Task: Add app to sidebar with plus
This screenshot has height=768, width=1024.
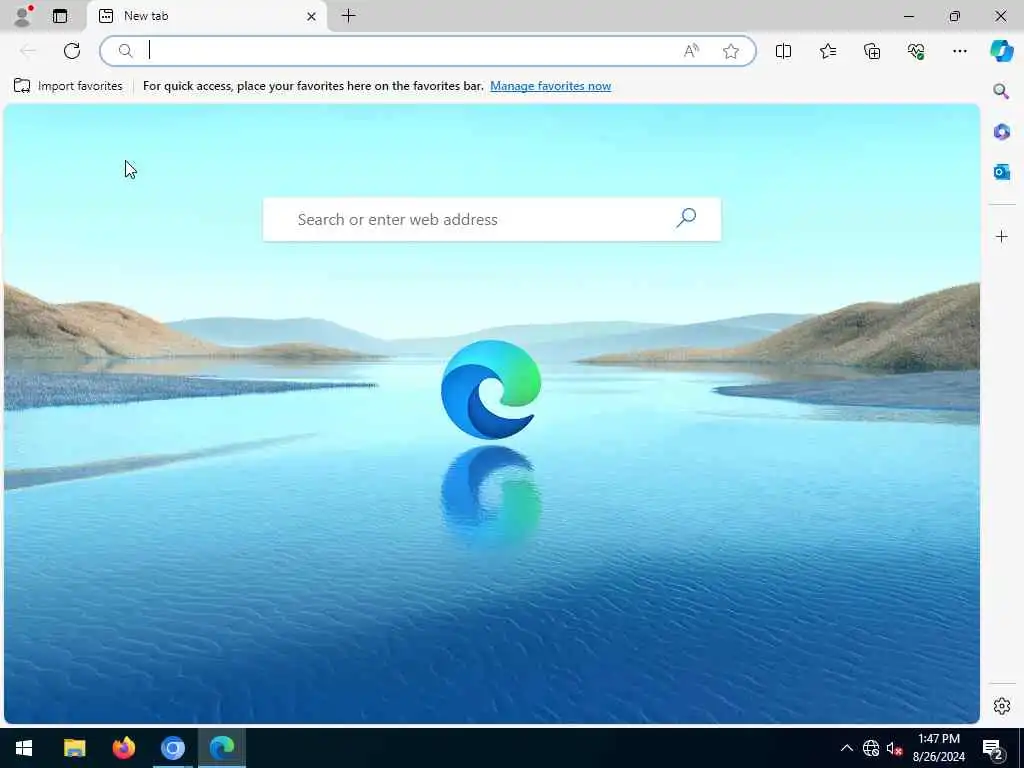Action: pos(1002,236)
